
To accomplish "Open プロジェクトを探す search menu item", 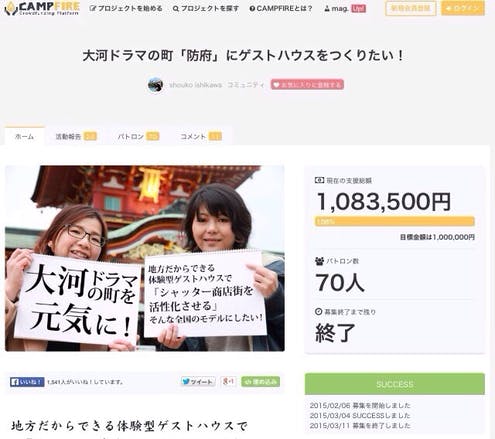I will click(206, 9).
